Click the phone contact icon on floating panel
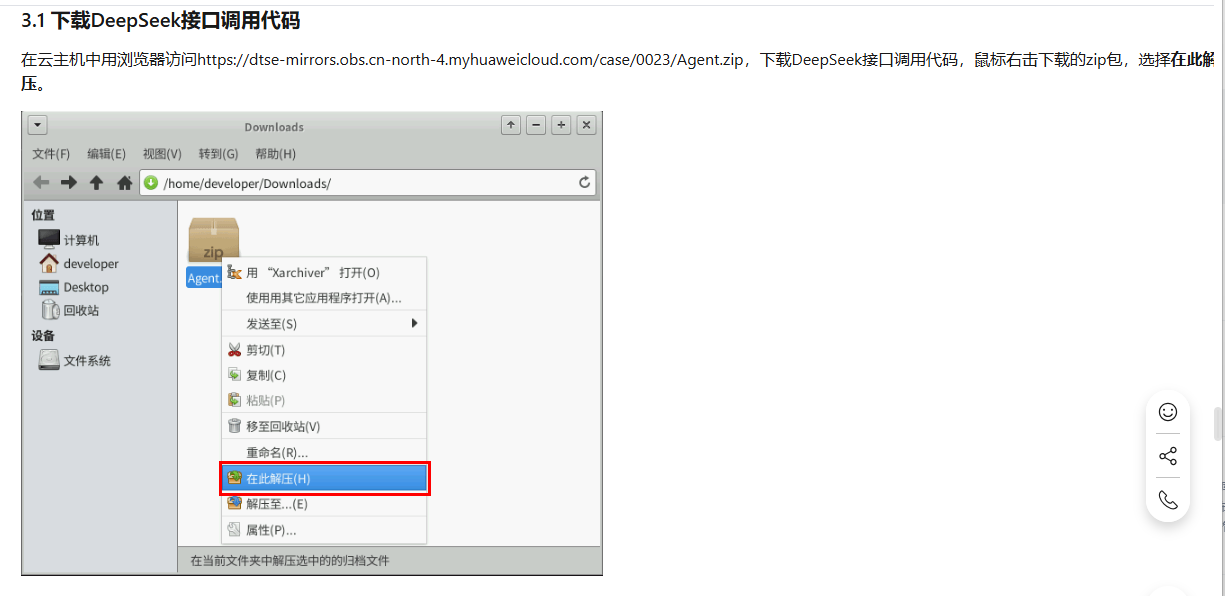 click(x=1168, y=500)
